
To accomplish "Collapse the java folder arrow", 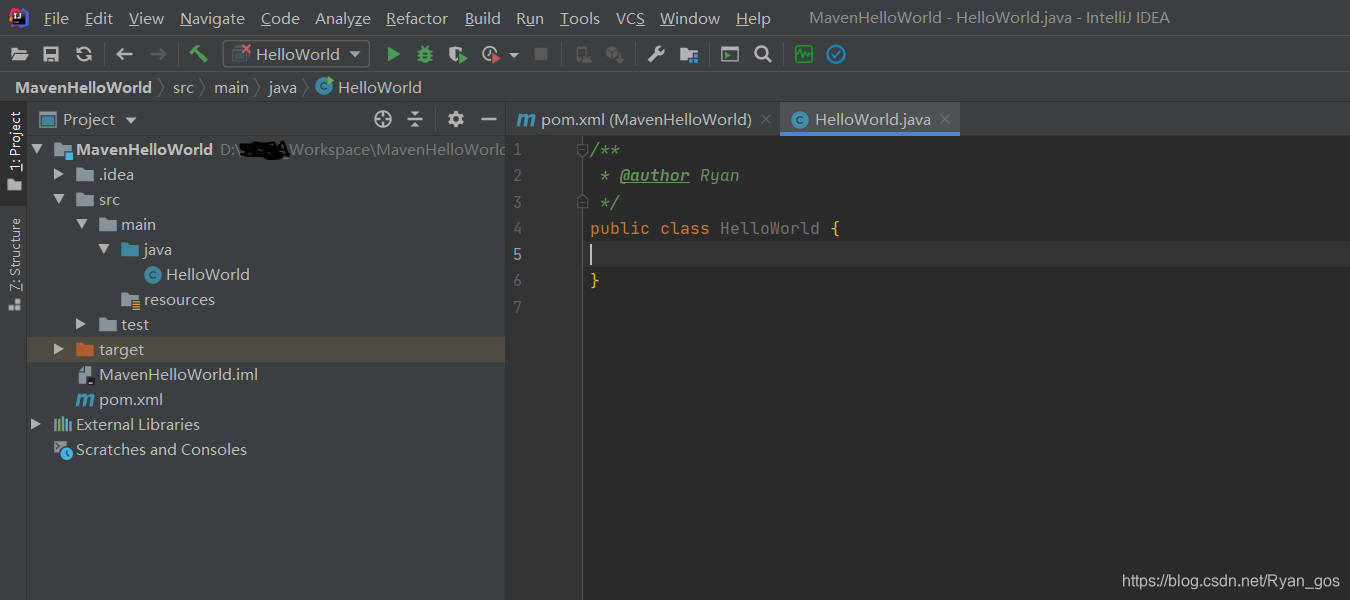I will 104,249.
